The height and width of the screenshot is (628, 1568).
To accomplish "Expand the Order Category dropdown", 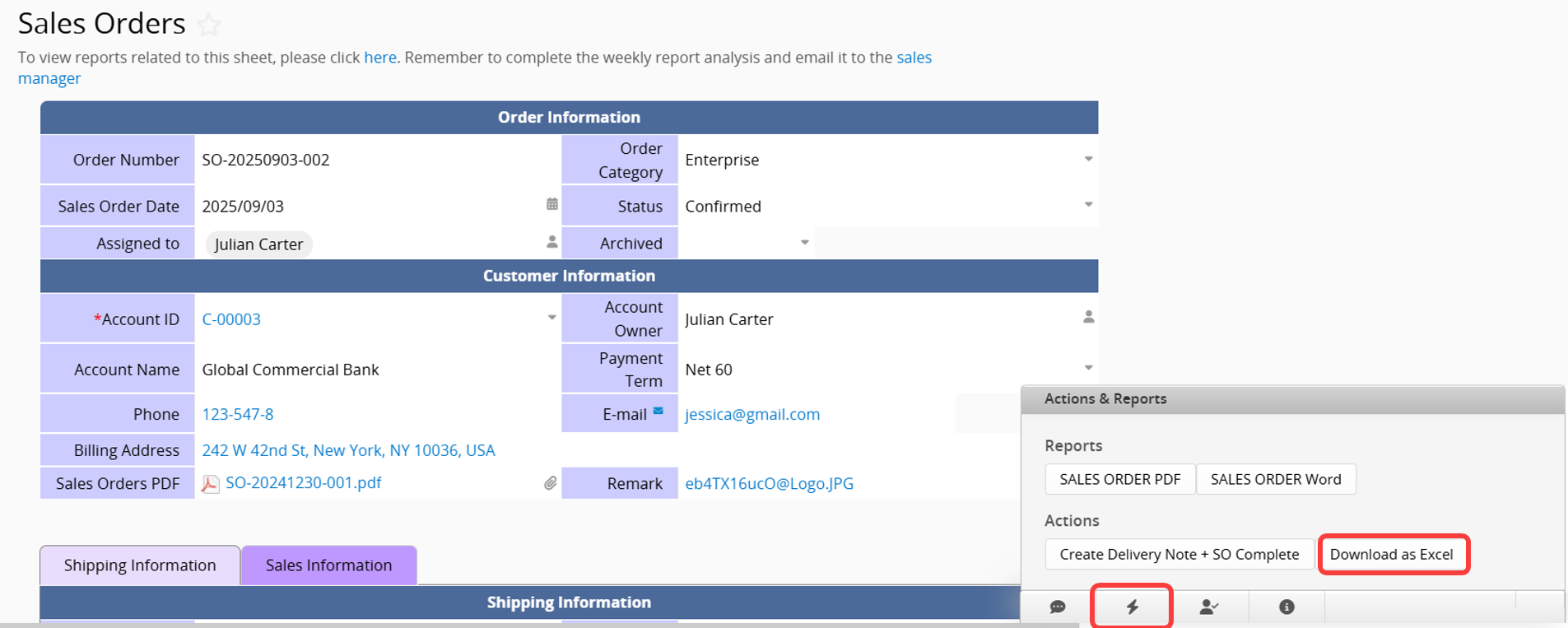I will pos(1088,159).
